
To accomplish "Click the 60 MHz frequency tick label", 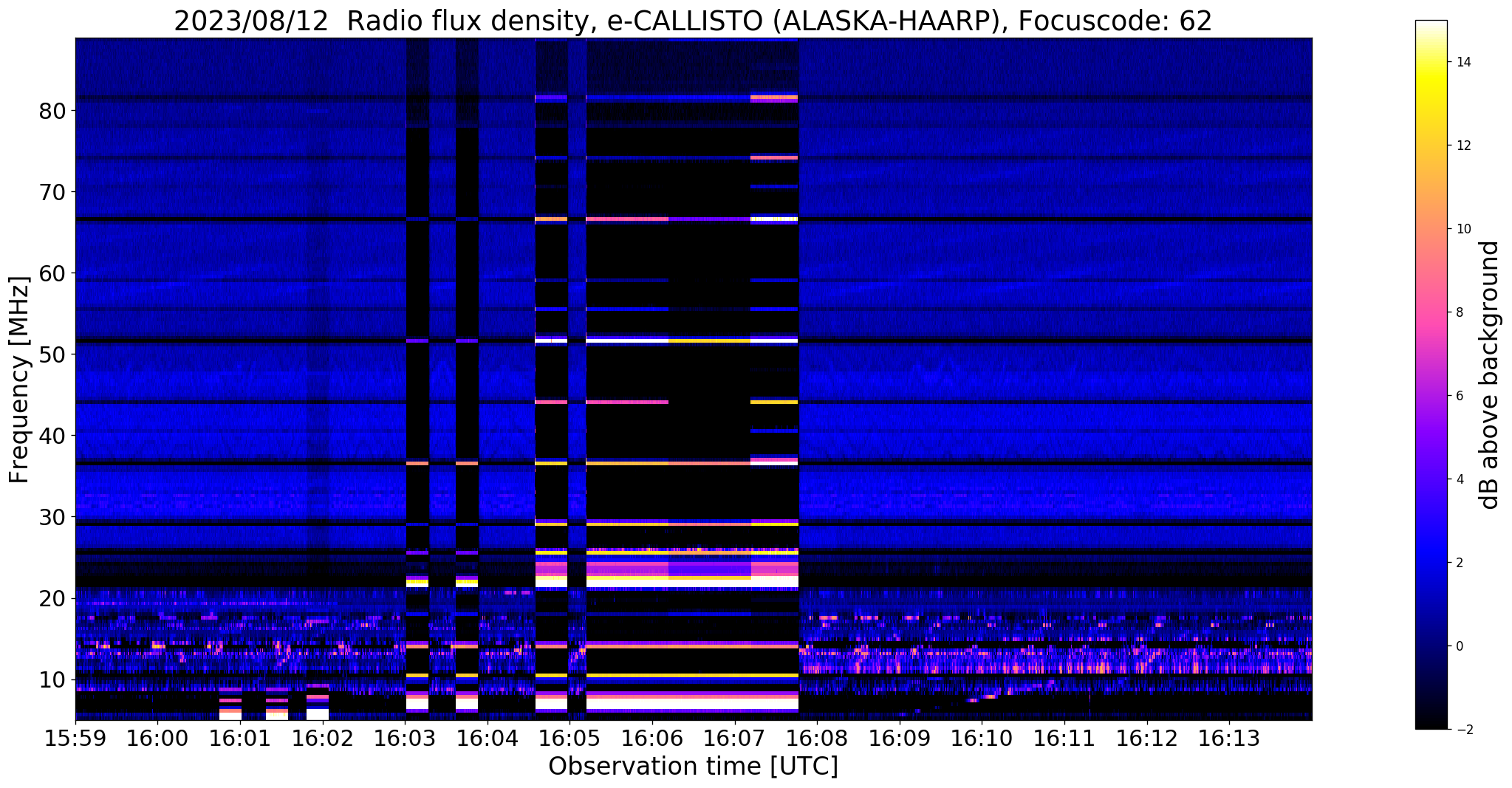I will pyautogui.click(x=52, y=274).
